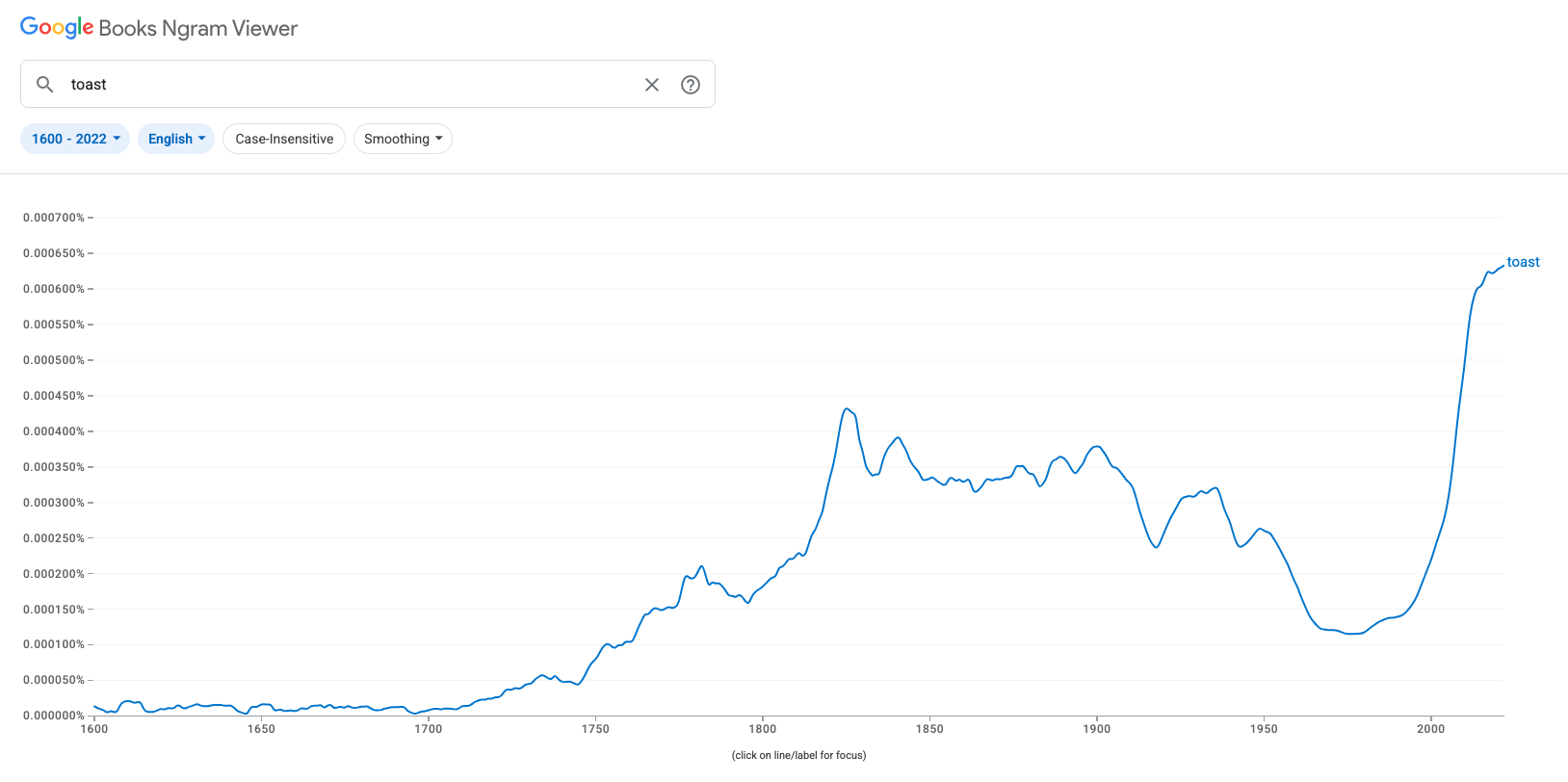This screenshot has width=1568, height=782.
Task: Clear the search query with X icon
Action: [x=652, y=85]
